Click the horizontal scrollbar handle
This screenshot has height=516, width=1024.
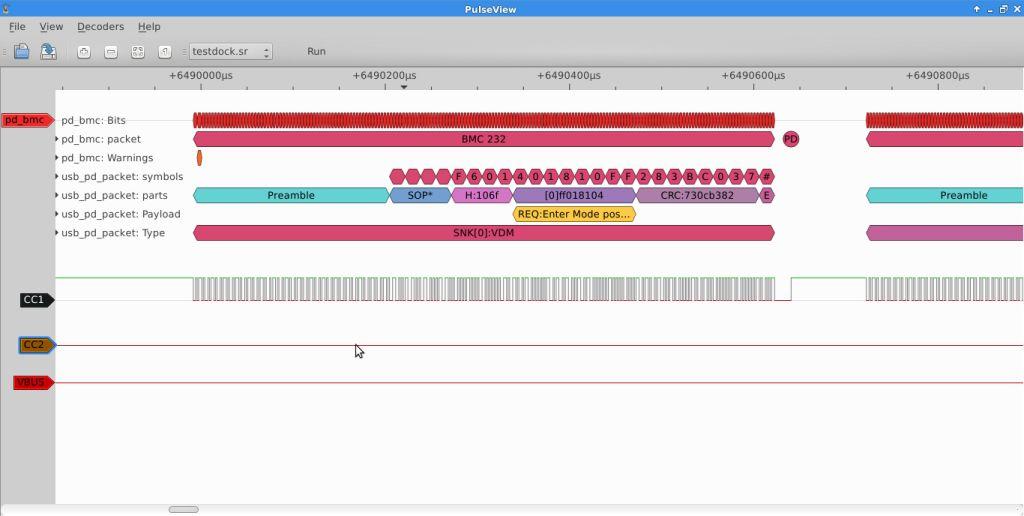click(183, 510)
